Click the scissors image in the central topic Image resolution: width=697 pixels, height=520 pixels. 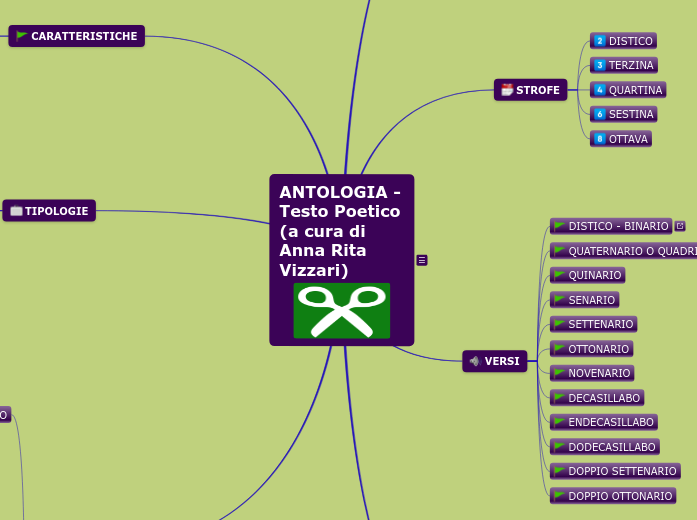pos(342,311)
